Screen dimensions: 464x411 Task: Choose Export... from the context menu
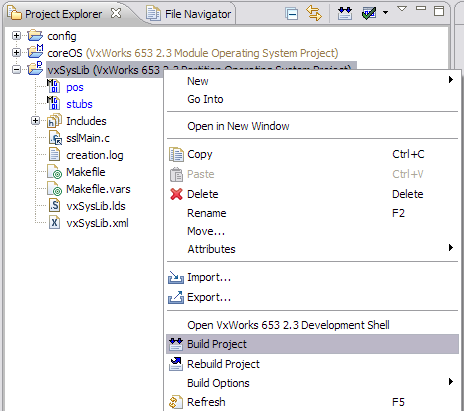pyautogui.click(x=312, y=297)
